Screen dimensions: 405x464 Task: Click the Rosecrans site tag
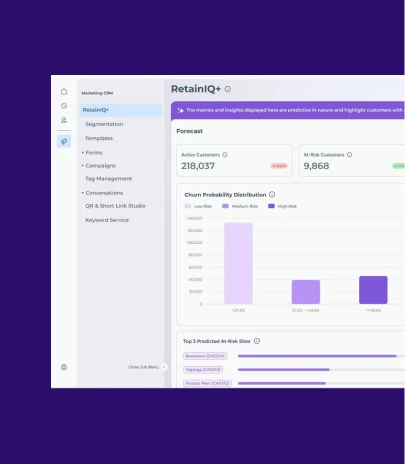[205, 356]
